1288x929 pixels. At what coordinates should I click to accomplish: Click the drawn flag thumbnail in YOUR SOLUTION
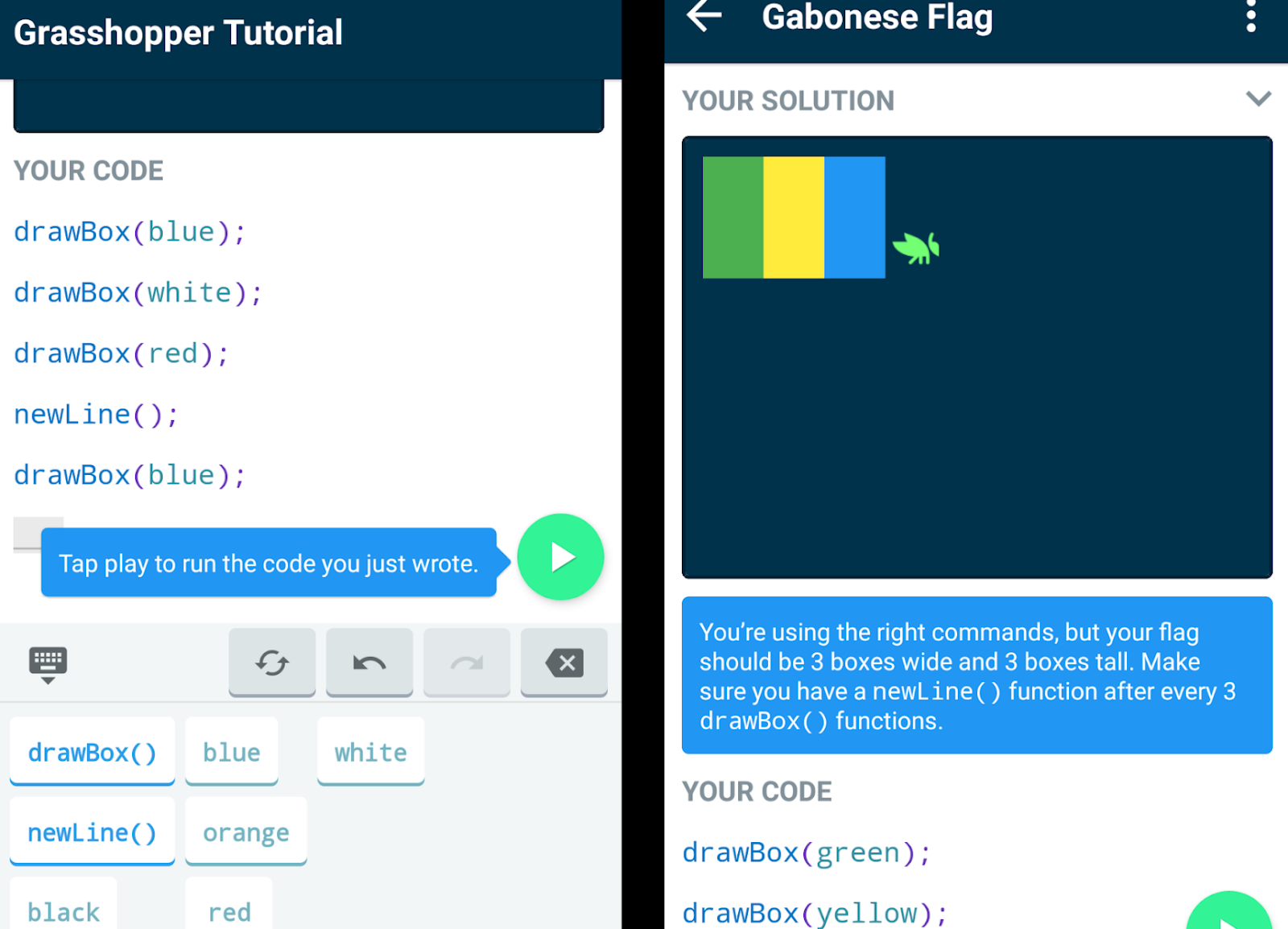point(793,216)
